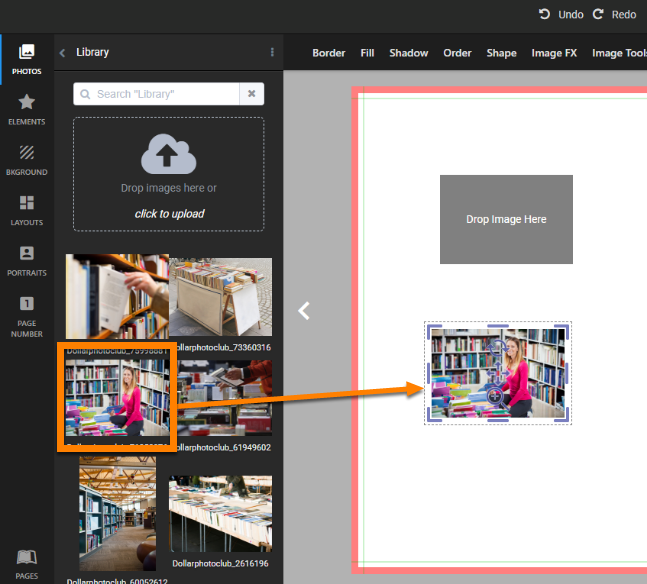Open the Elements star panel
The height and width of the screenshot is (584, 647).
(26, 109)
